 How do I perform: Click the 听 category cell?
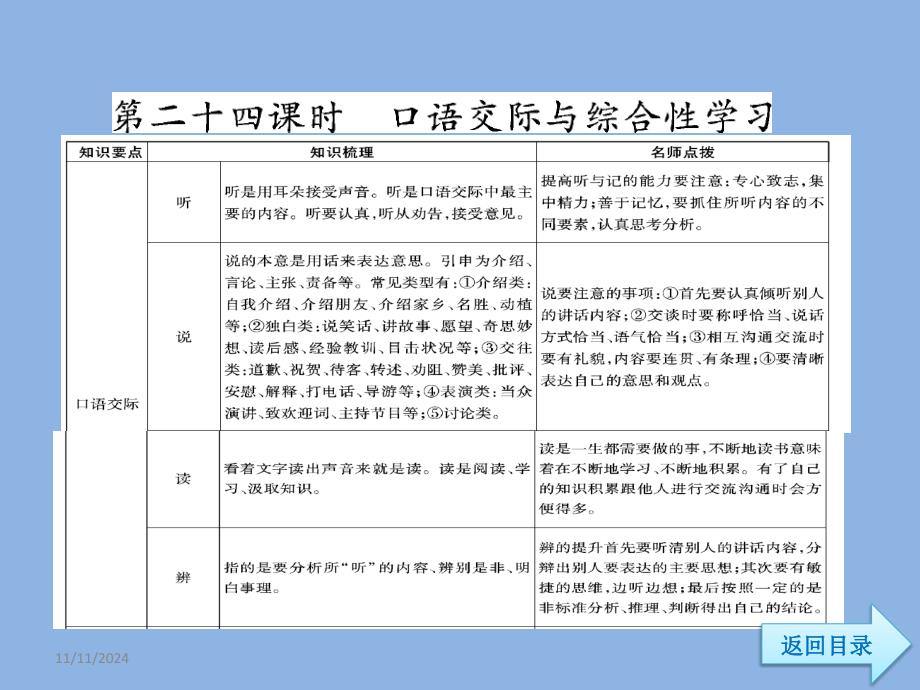(x=184, y=202)
